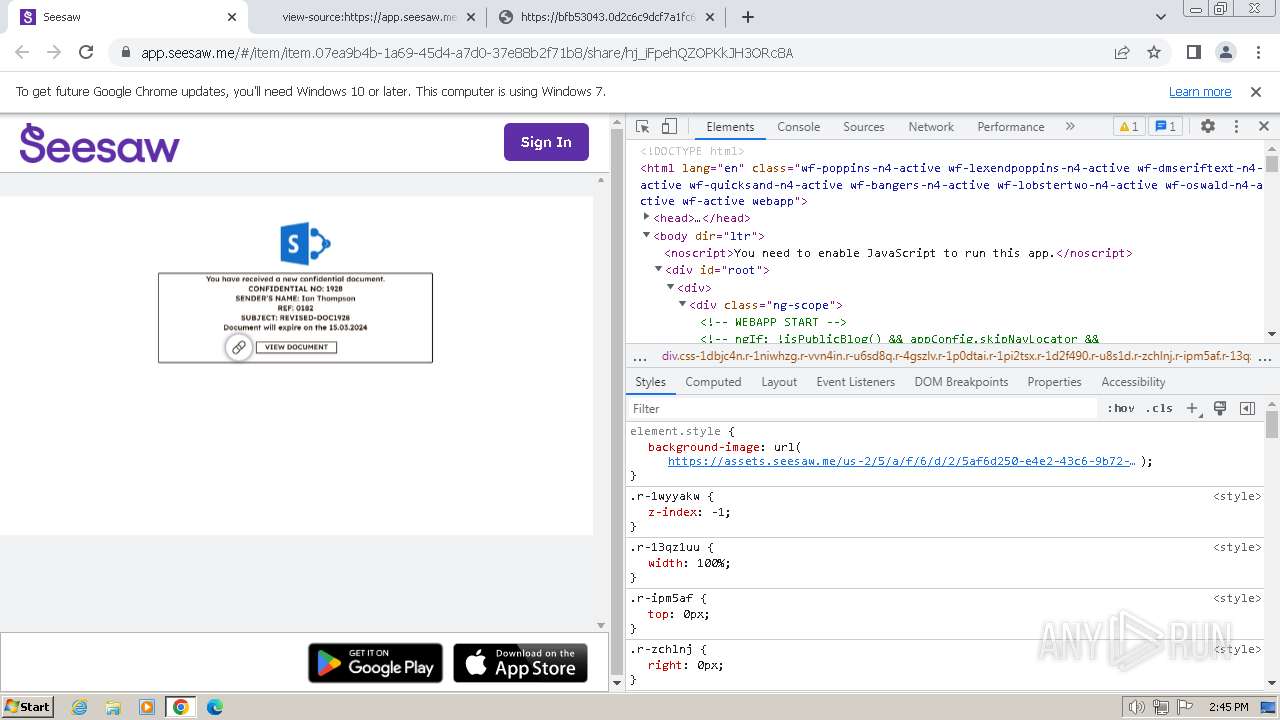Click the SharePoint logo in the document

coord(305,243)
